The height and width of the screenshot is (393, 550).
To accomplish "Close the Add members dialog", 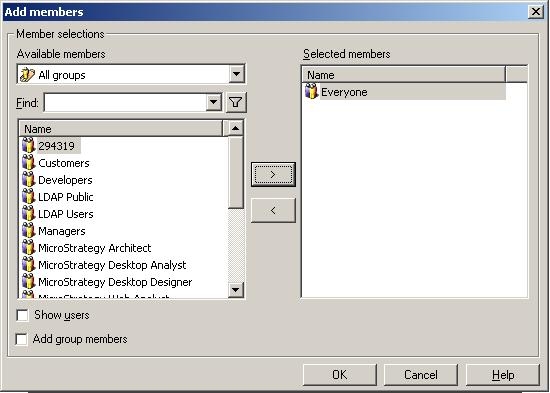I will [536, 12].
